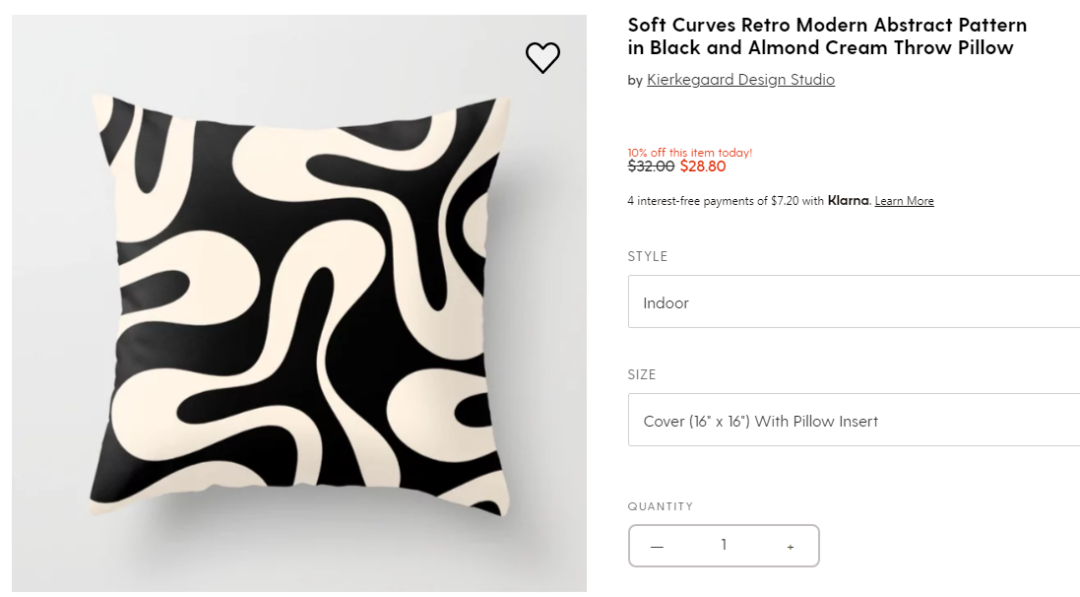Open the Kierkegaard Design Studio shop link
Viewport: 1080px width, 597px height.
click(x=740, y=80)
